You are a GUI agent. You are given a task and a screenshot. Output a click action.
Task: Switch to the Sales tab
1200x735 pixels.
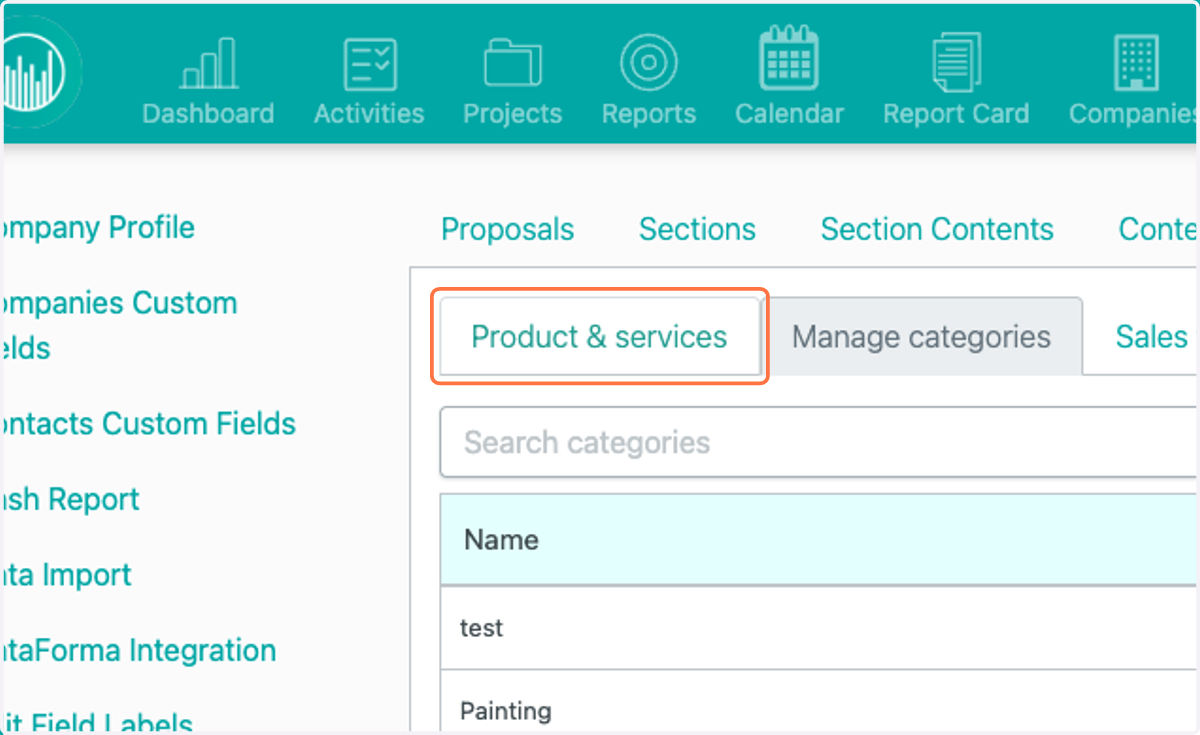[1151, 337]
